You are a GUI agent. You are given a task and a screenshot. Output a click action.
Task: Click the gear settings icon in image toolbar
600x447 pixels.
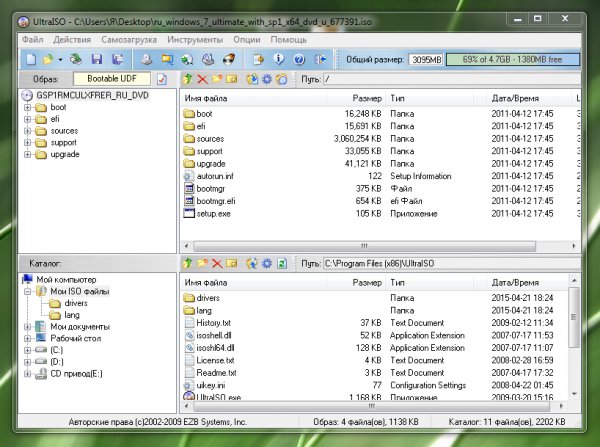click(x=267, y=79)
